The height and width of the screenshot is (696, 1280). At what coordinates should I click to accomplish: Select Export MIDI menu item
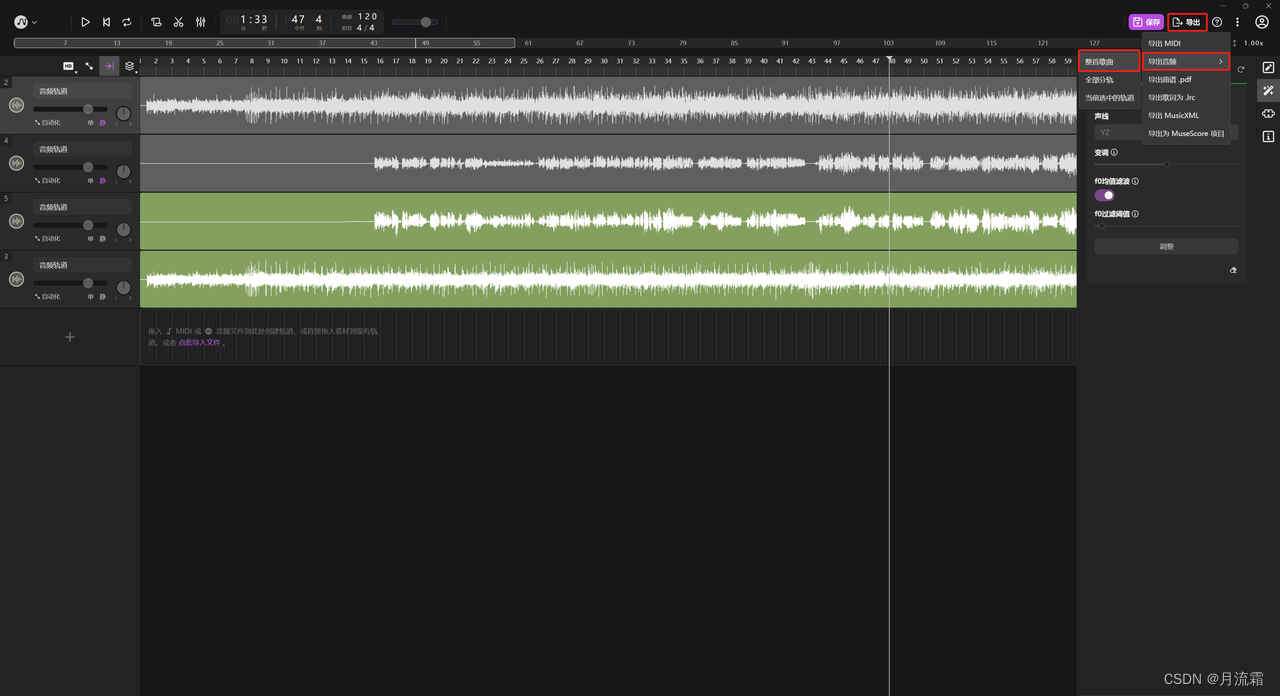pyautogui.click(x=1186, y=43)
